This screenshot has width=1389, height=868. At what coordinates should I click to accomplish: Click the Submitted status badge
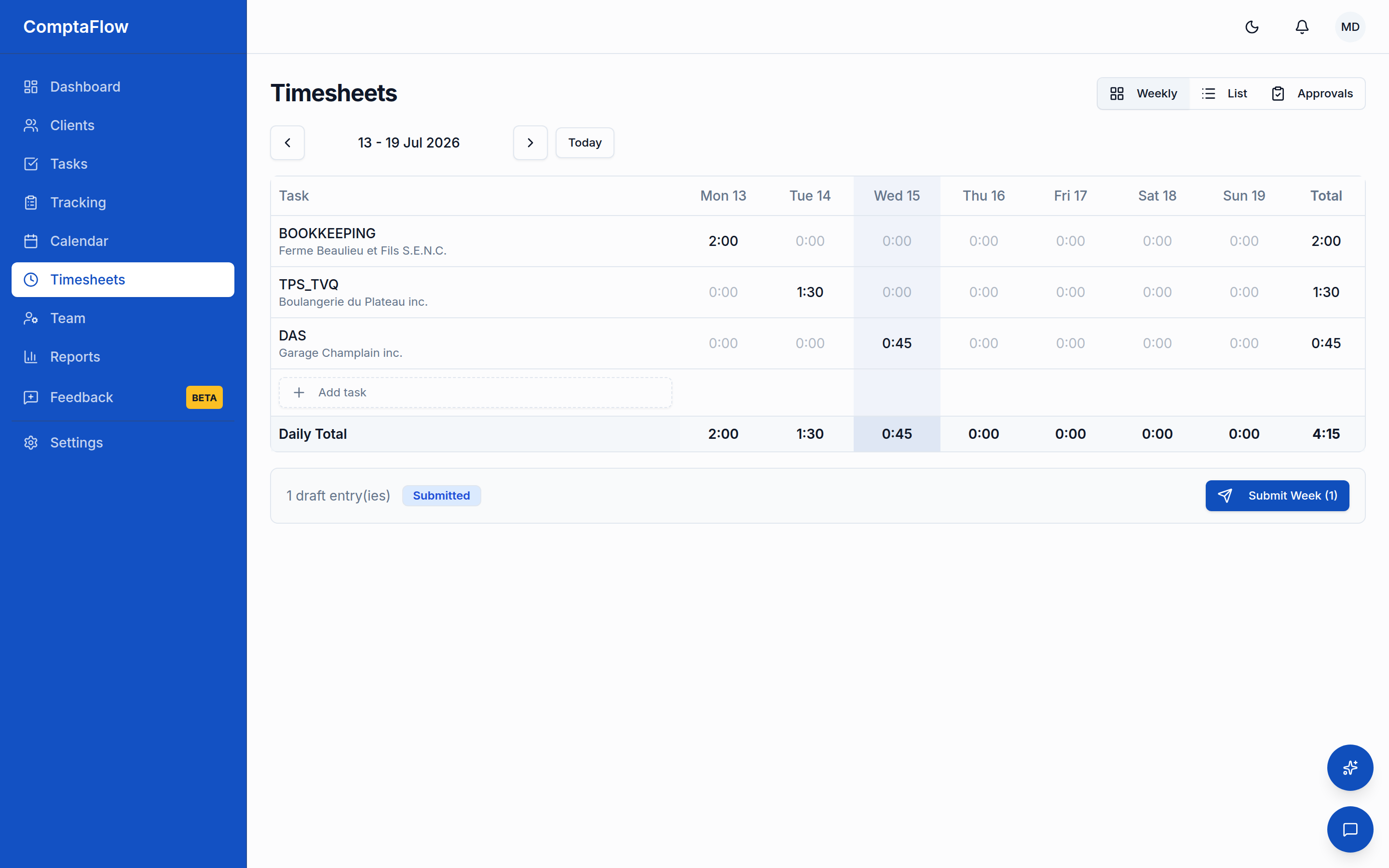click(x=441, y=495)
